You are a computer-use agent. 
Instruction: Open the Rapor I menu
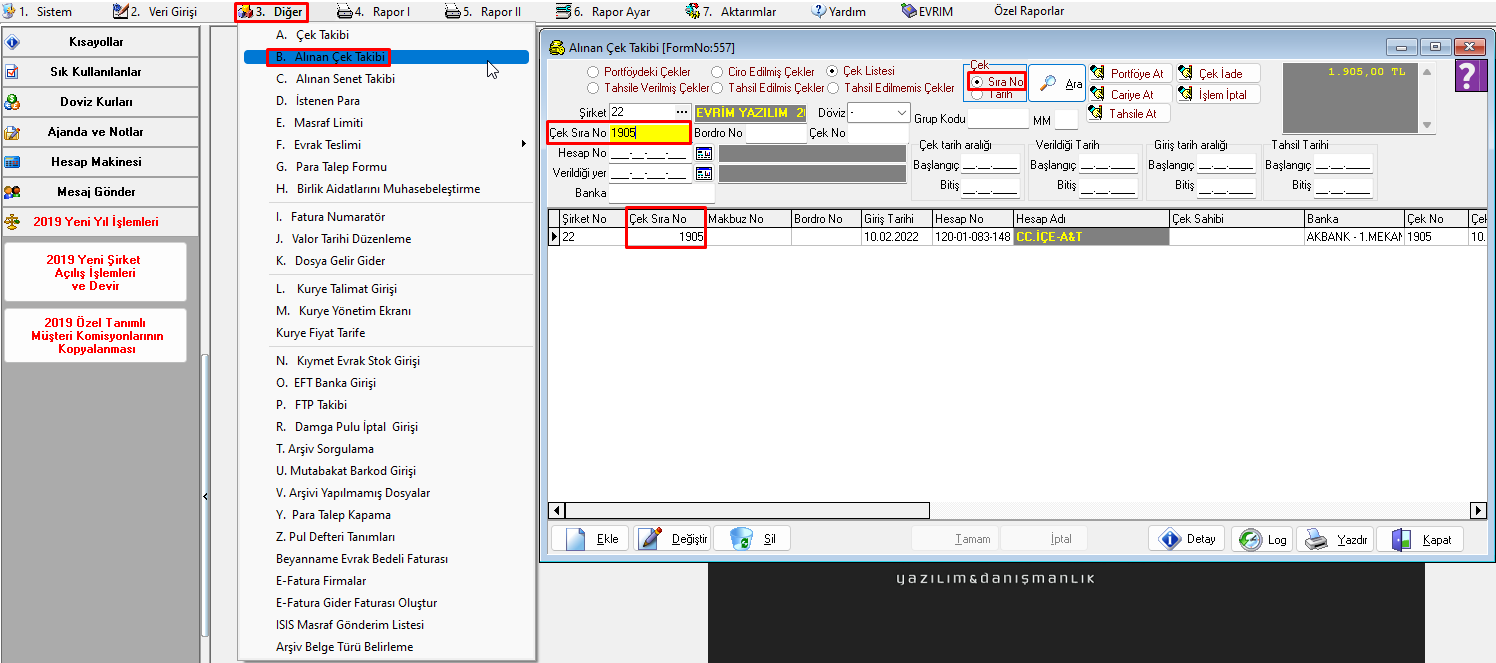374,12
